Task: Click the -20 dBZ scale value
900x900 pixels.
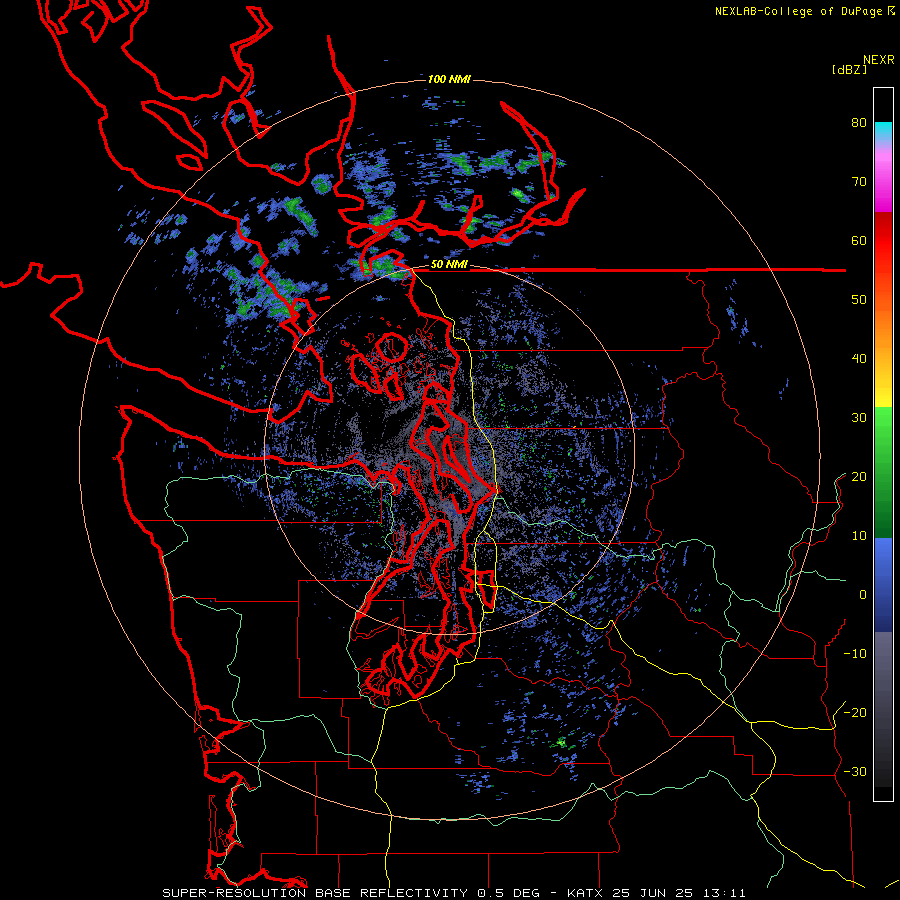Action: click(855, 713)
